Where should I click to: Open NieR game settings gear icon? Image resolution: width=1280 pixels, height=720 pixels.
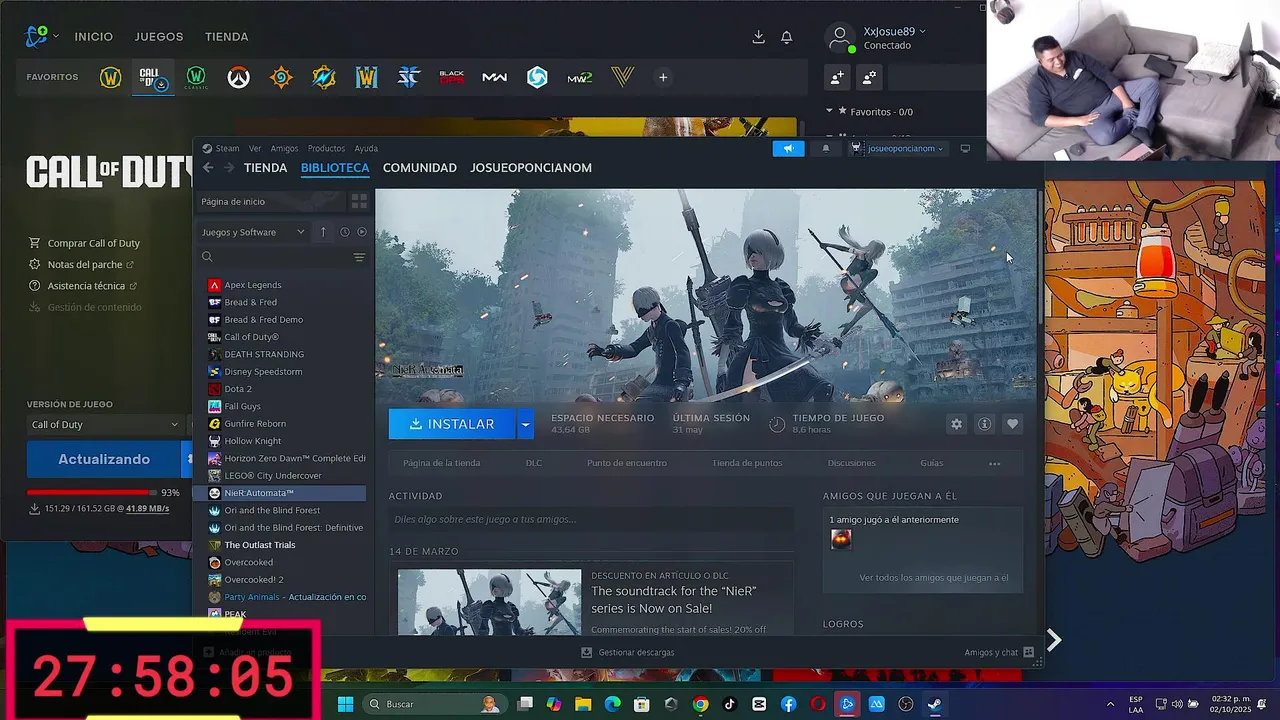[956, 424]
